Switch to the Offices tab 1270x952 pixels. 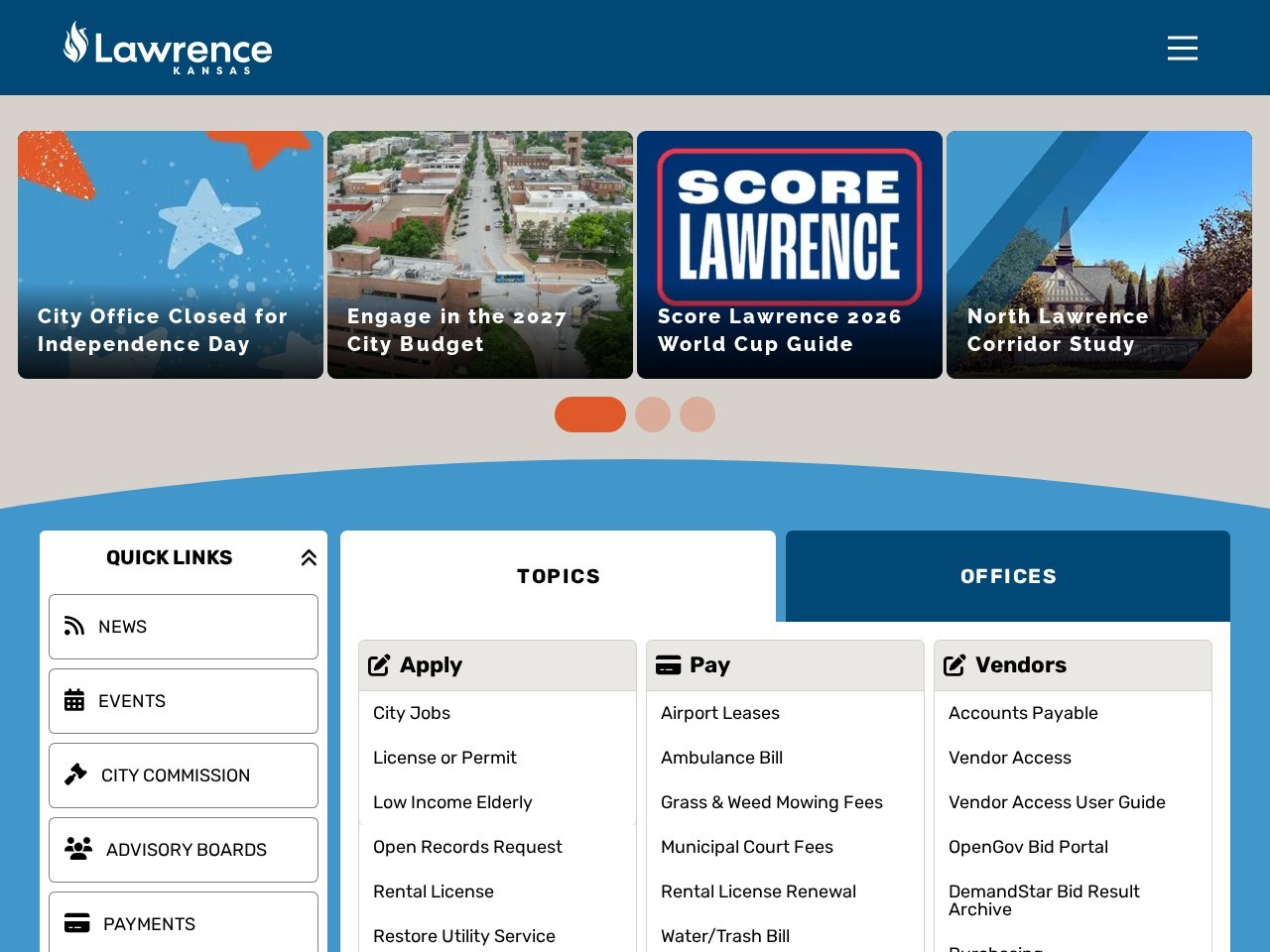[x=1008, y=576]
